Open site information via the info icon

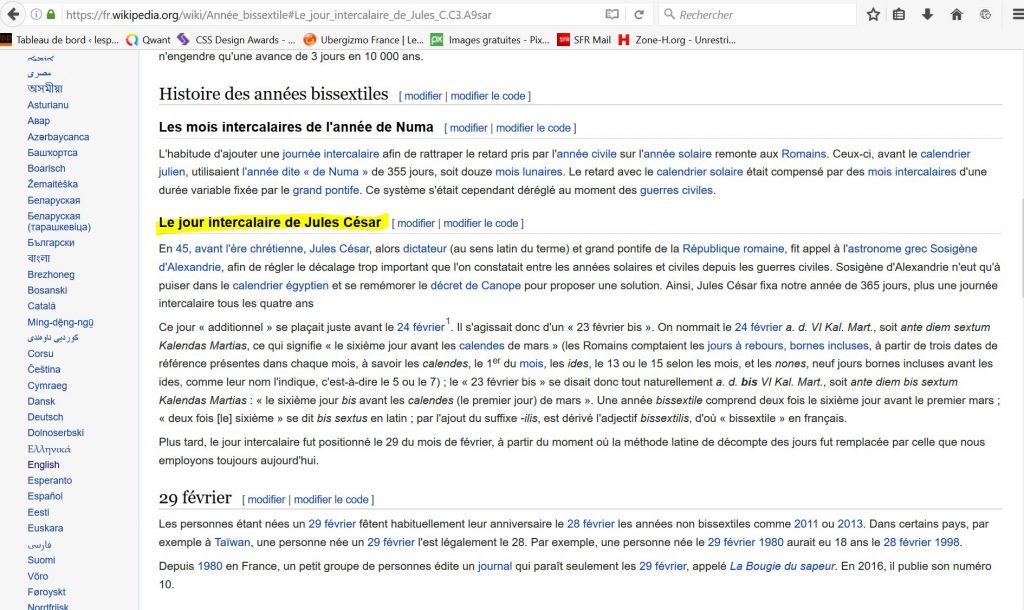coord(36,15)
